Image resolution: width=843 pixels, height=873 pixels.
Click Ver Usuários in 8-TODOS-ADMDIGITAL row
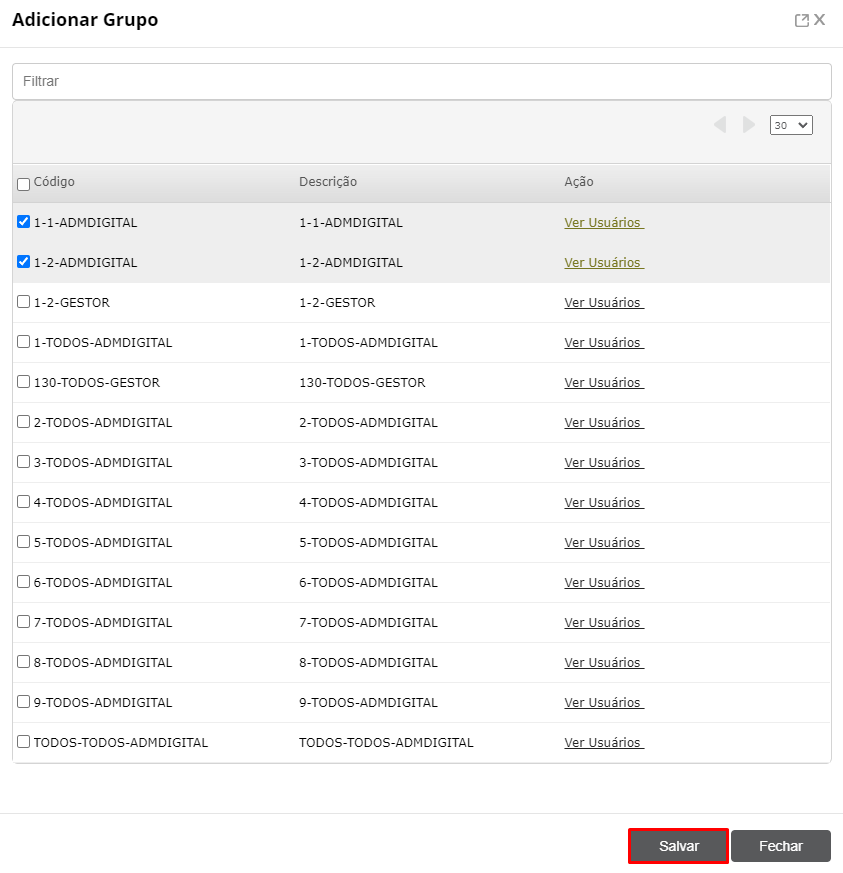[604, 663]
